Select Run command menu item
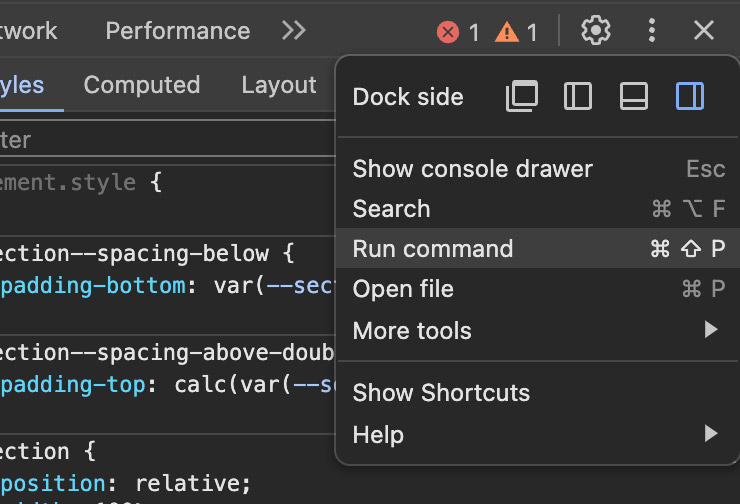Image resolution: width=740 pixels, height=504 pixels. click(x=538, y=248)
